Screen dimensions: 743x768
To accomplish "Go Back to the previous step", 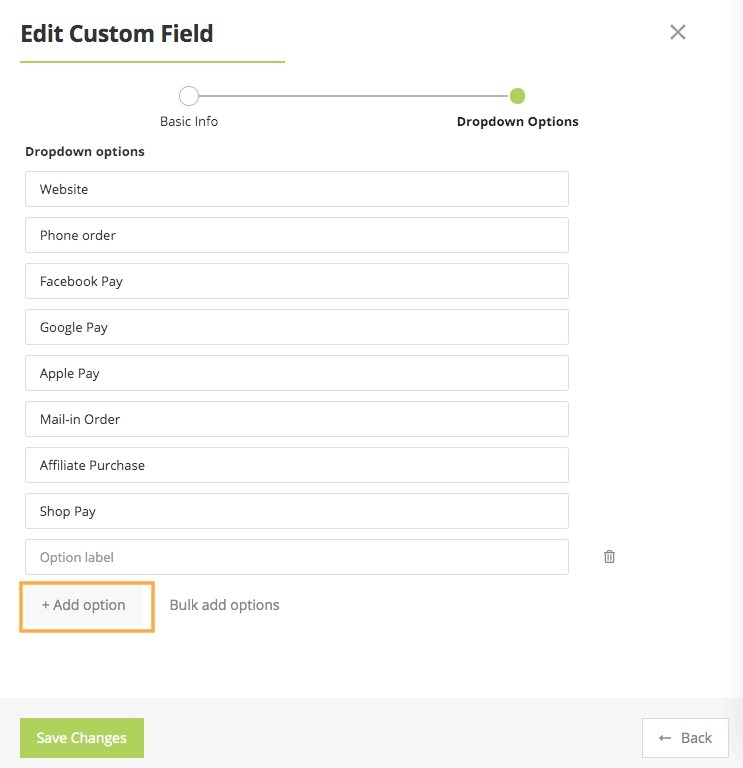I will 685,738.
